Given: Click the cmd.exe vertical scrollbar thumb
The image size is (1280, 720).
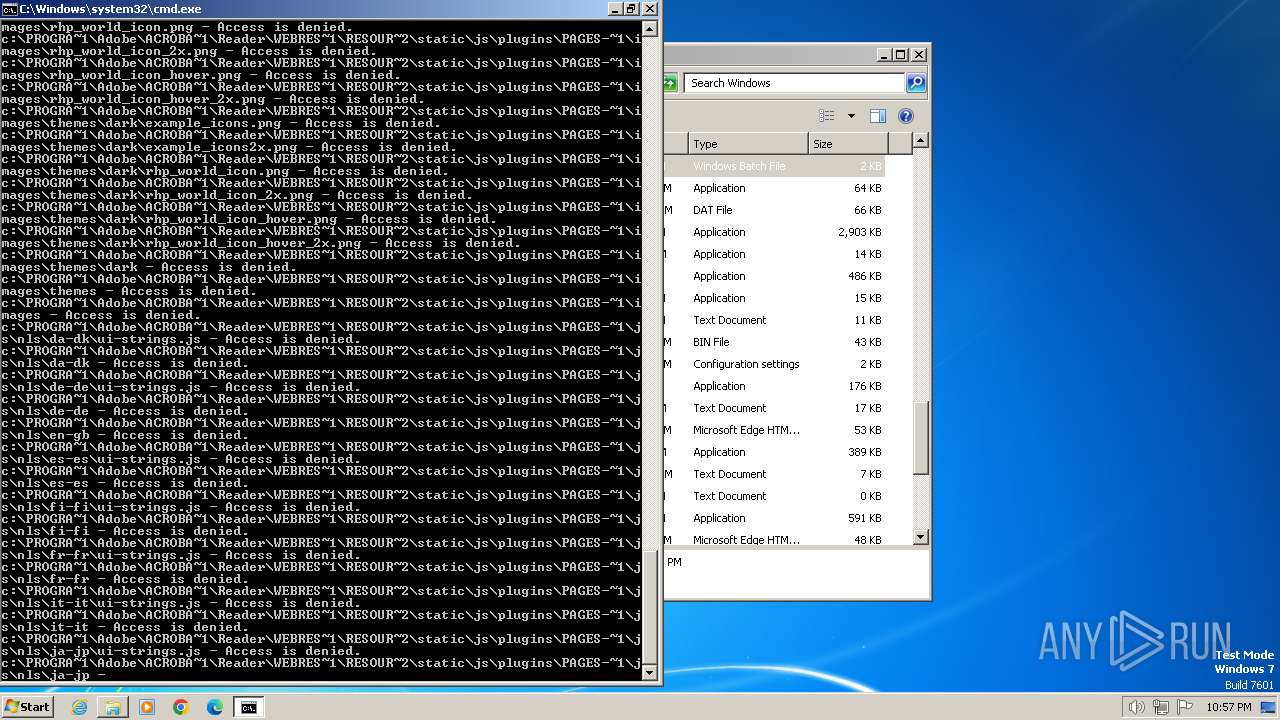Looking at the screenshot, I should click(x=651, y=606).
